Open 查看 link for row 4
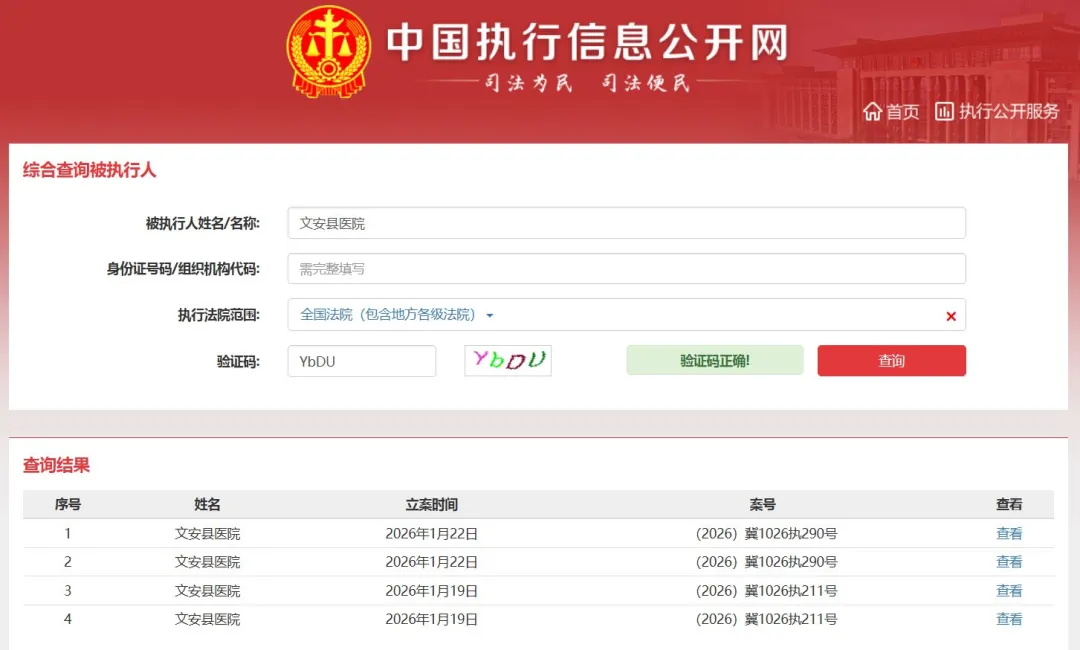Screen dimensions: 1080x650 click(x=1009, y=619)
